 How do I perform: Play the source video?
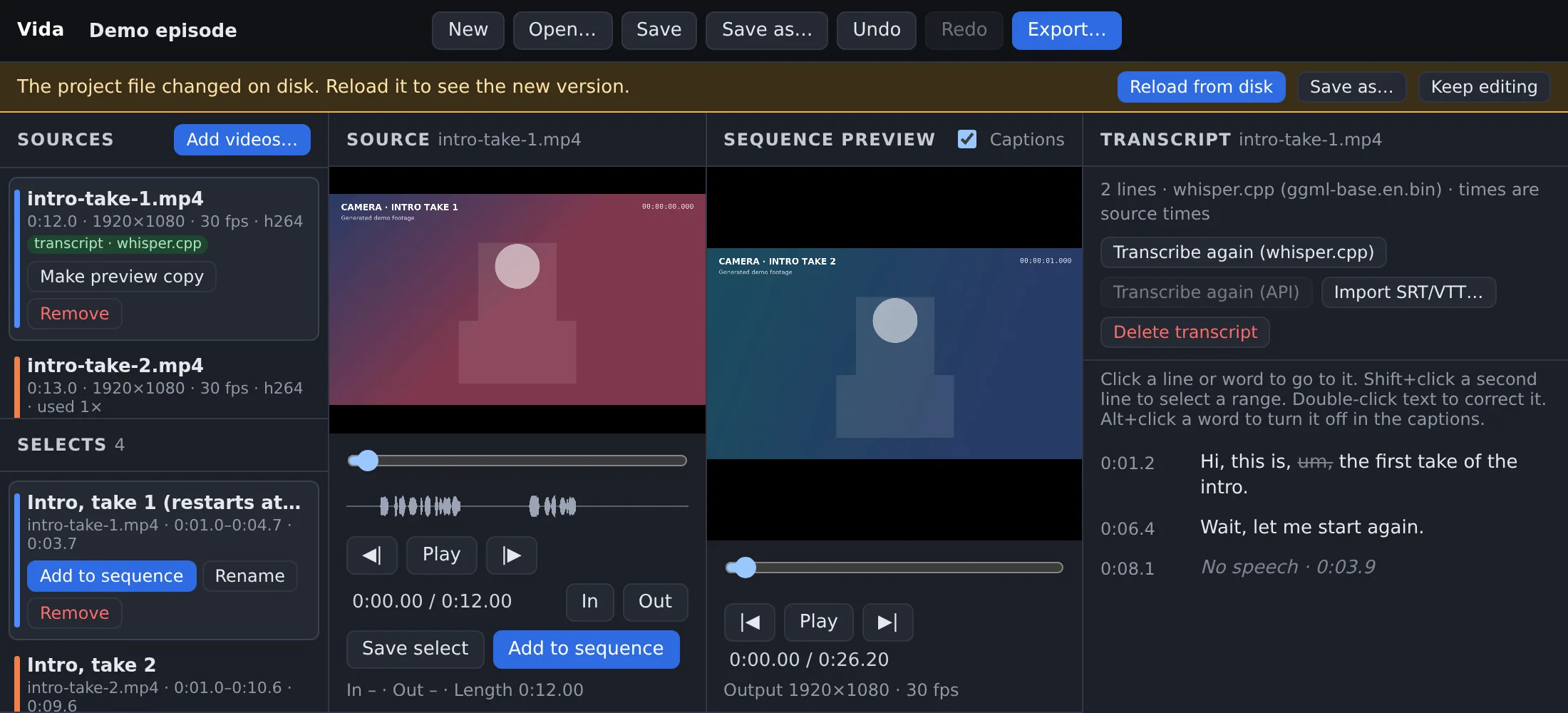[441, 555]
